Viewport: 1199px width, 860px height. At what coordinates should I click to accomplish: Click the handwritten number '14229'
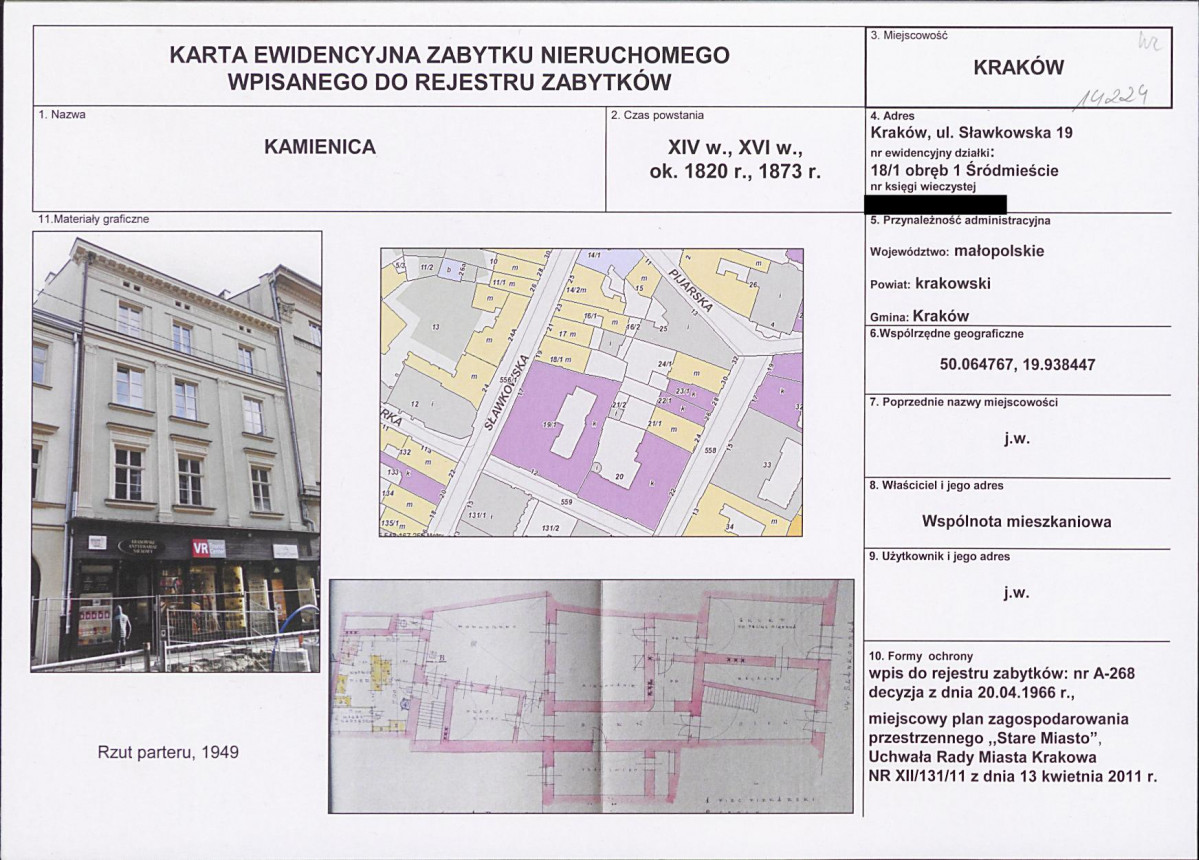point(1114,94)
